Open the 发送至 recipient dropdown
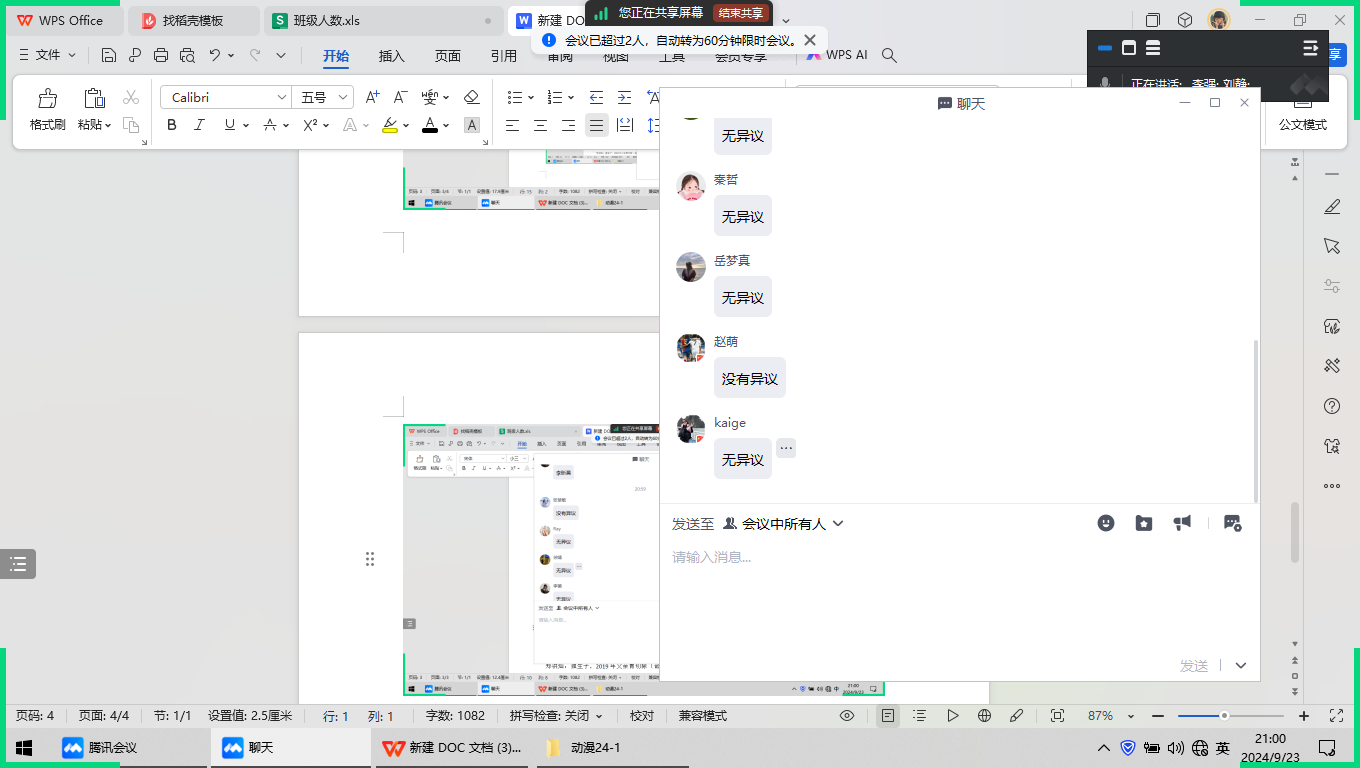The height and width of the screenshot is (768, 1360). pyautogui.click(x=784, y=524)
